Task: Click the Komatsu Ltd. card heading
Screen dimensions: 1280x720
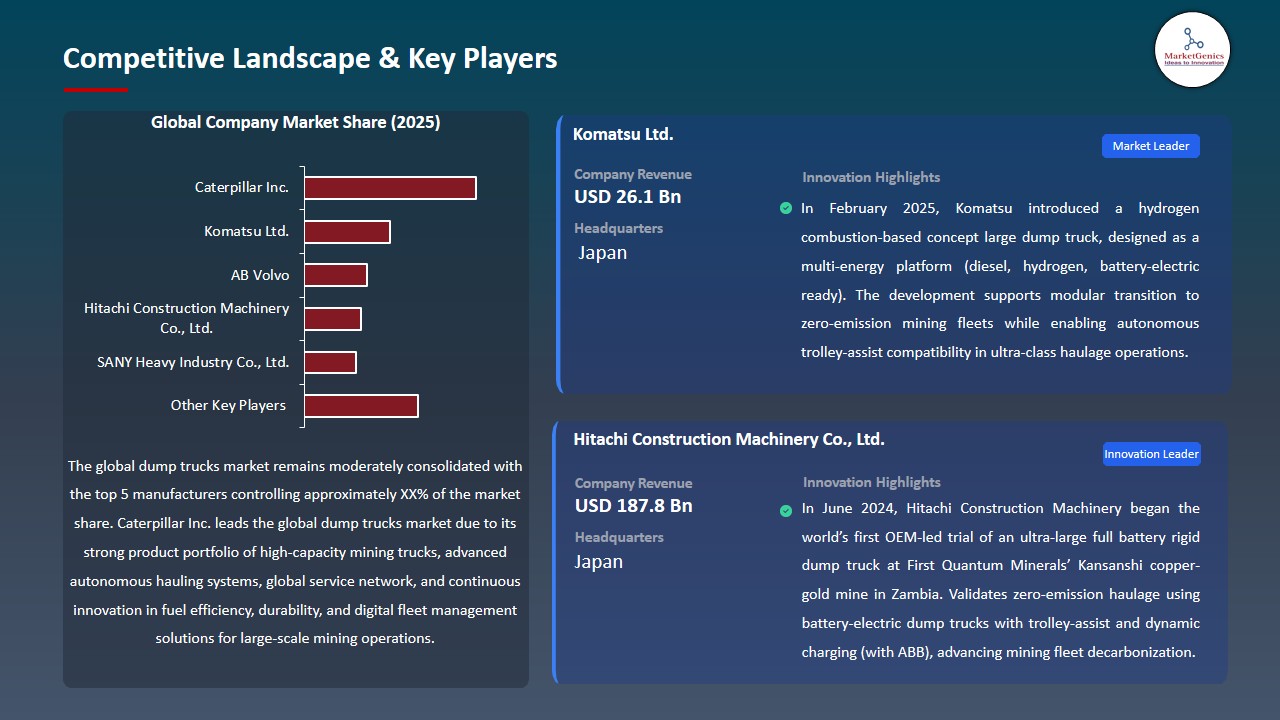Action: coord(623,134)
